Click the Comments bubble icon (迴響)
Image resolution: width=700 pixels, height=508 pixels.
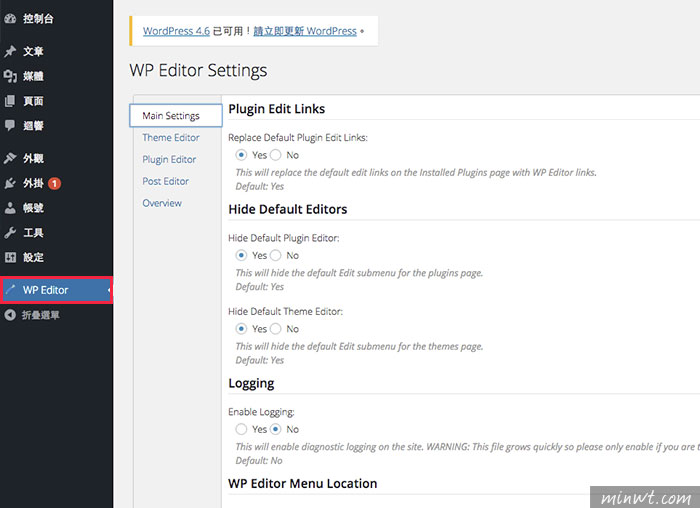[x=10, y=125]
